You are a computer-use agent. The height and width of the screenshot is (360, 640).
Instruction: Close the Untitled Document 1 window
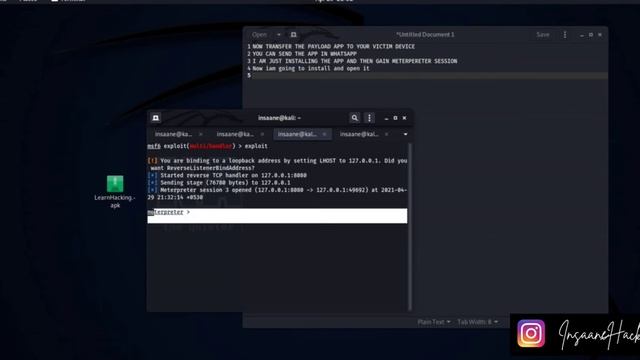pyautogui.click(x=600, y=35)
